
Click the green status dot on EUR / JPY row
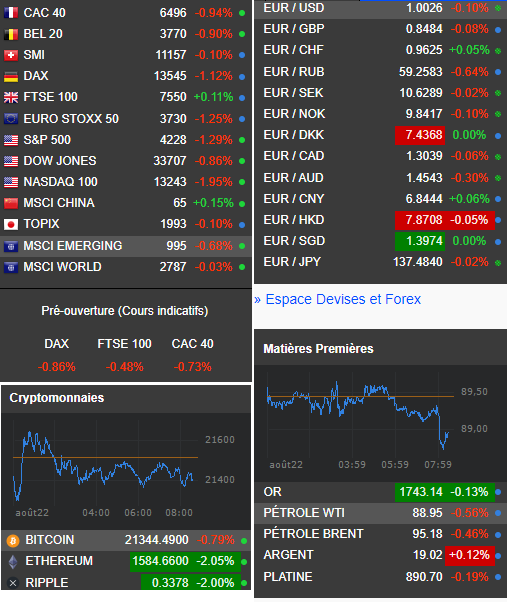point(498,263)
